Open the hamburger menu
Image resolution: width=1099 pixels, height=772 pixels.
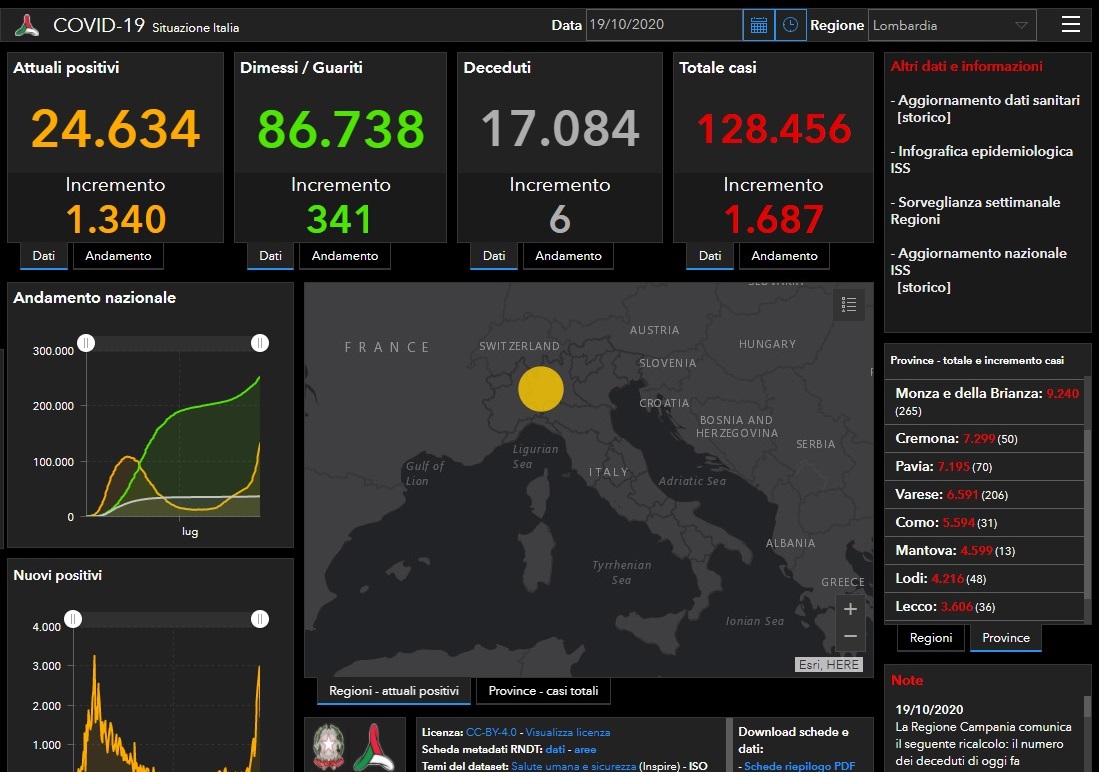point(1070,25)
